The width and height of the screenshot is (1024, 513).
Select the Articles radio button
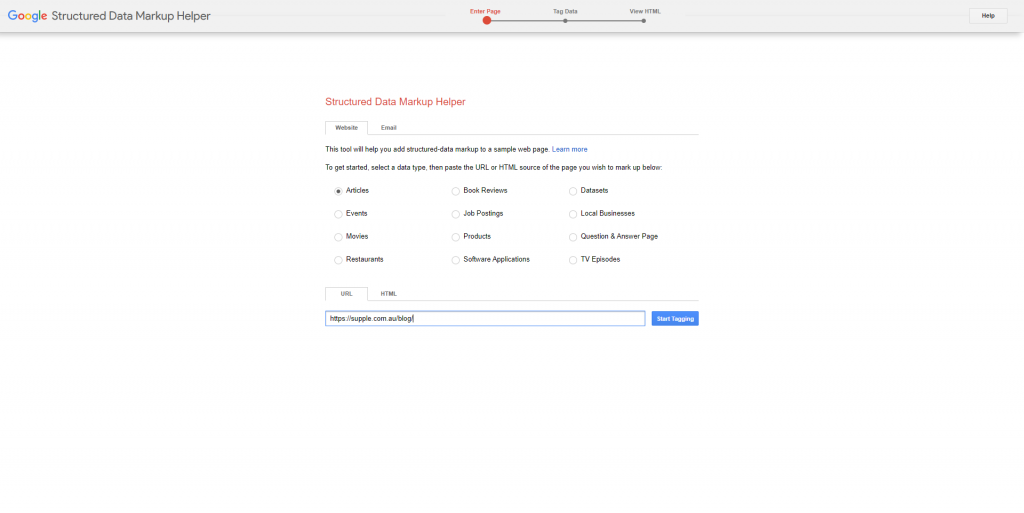pyautogui.click(x=338, y=191)
